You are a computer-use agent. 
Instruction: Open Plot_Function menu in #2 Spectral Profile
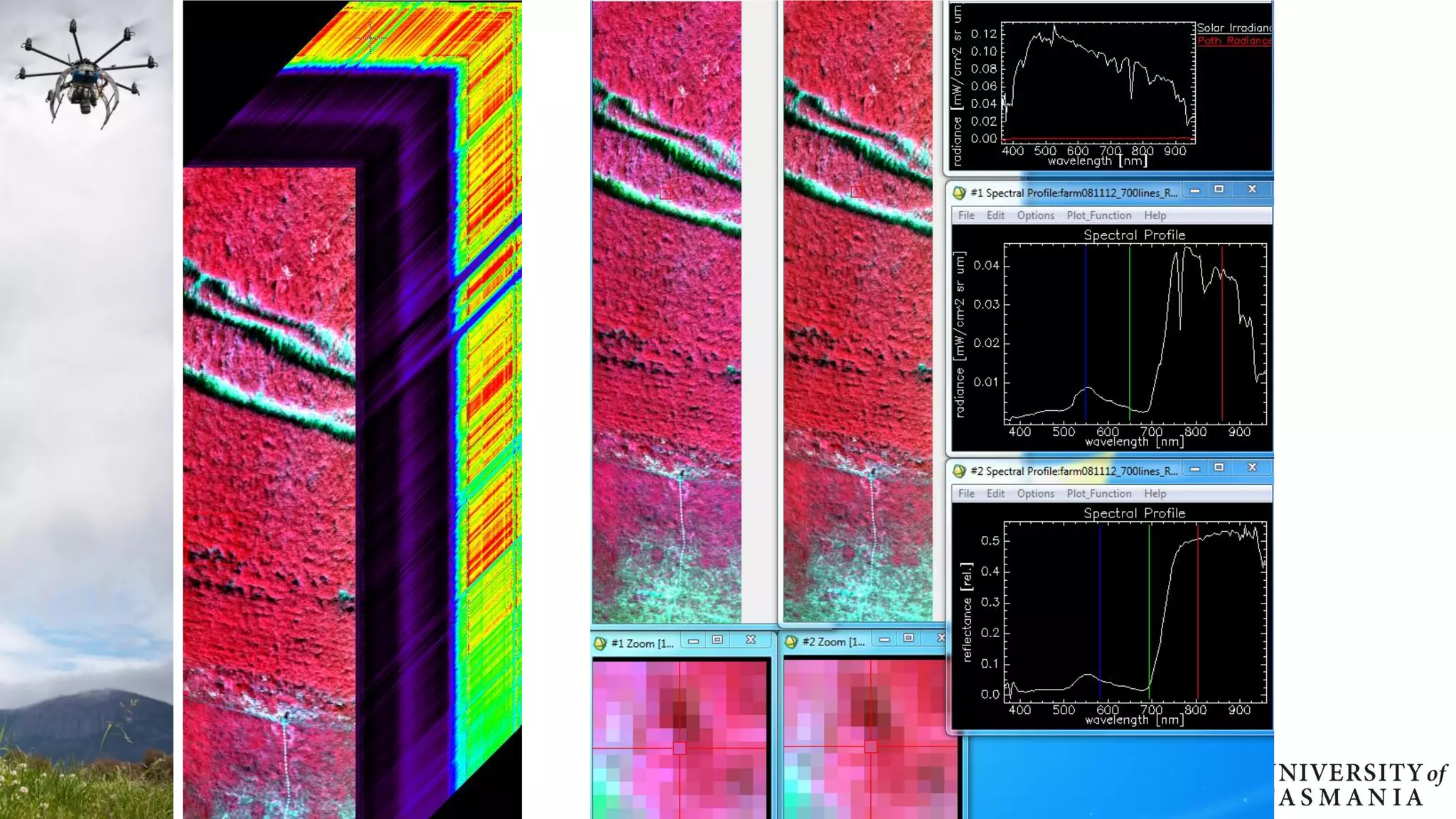pyautogui.click(x=1098, y=493)
